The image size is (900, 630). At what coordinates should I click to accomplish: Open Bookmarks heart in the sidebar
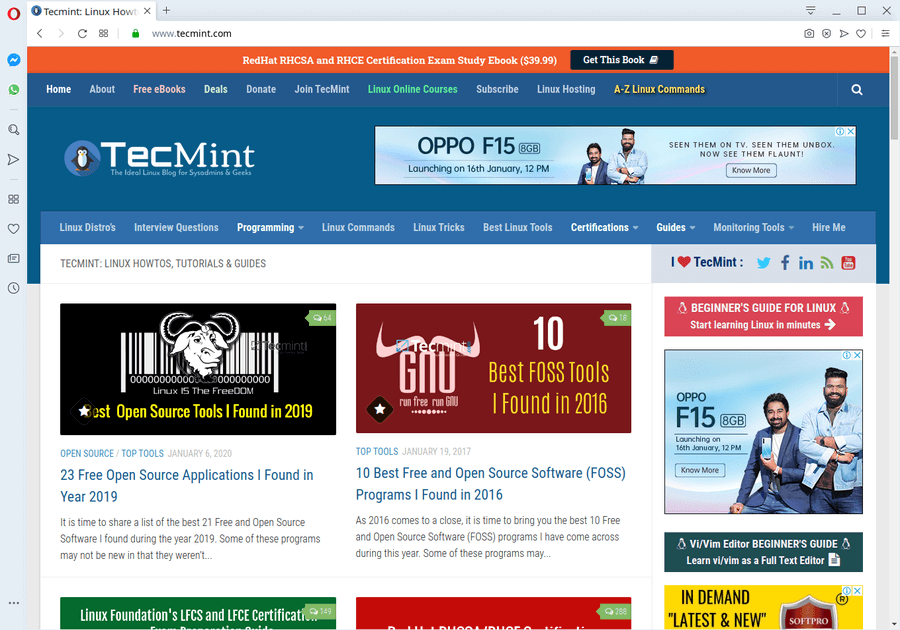tap(14, 228)
